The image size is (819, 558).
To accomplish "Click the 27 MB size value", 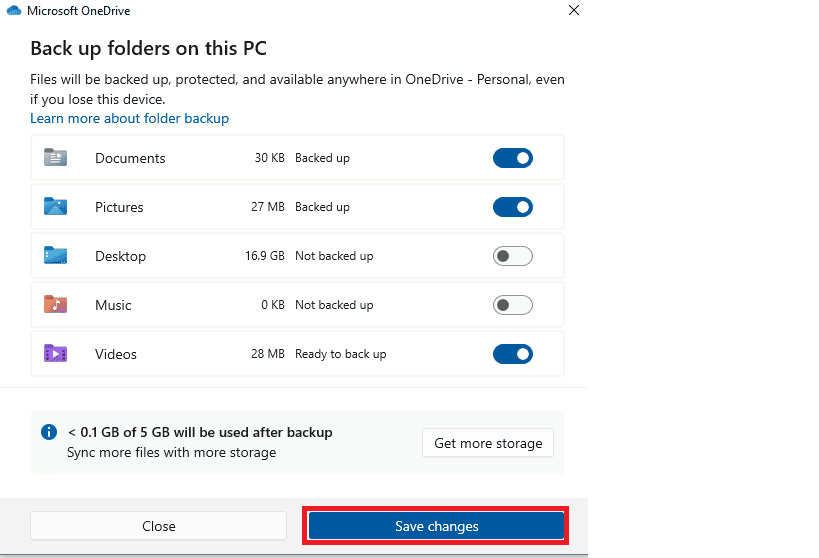I will point(268,207).
